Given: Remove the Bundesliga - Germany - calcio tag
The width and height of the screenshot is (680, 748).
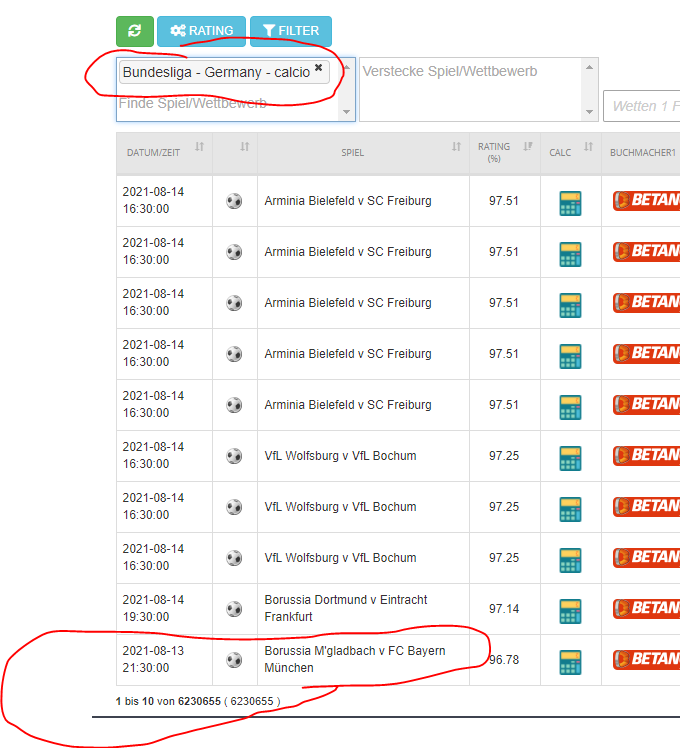Looking at the screenshot, I should point(318,68).
